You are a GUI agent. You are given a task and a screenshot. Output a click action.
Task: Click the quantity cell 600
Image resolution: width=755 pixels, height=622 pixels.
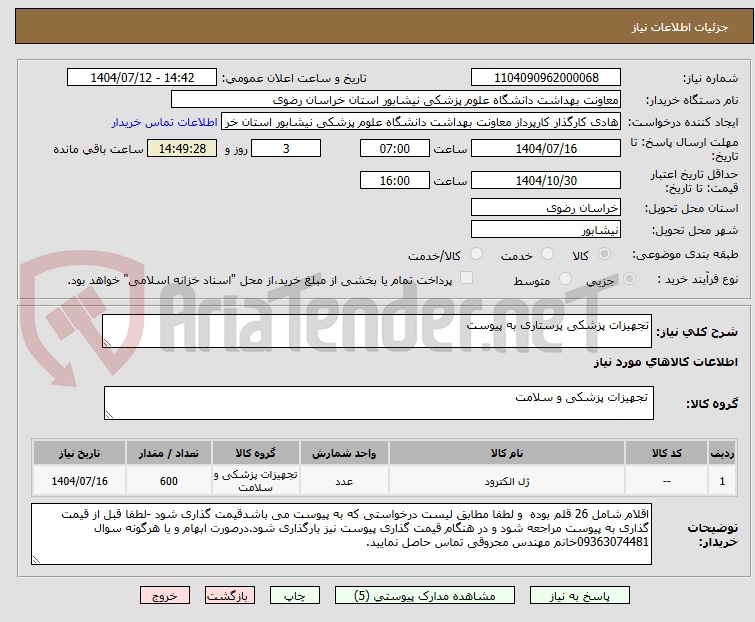(x=169, y=480)
